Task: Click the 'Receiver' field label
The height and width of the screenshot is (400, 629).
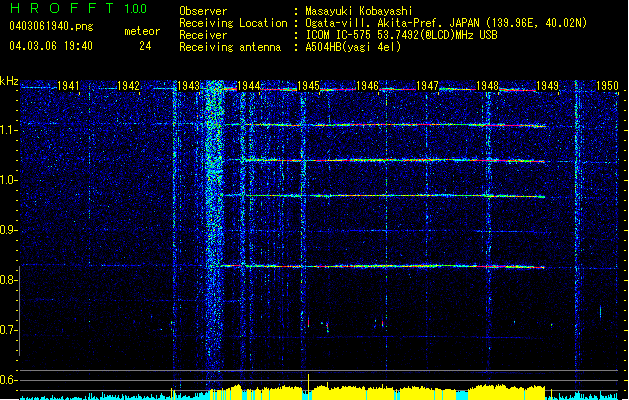Action: [x=203, y=35]
